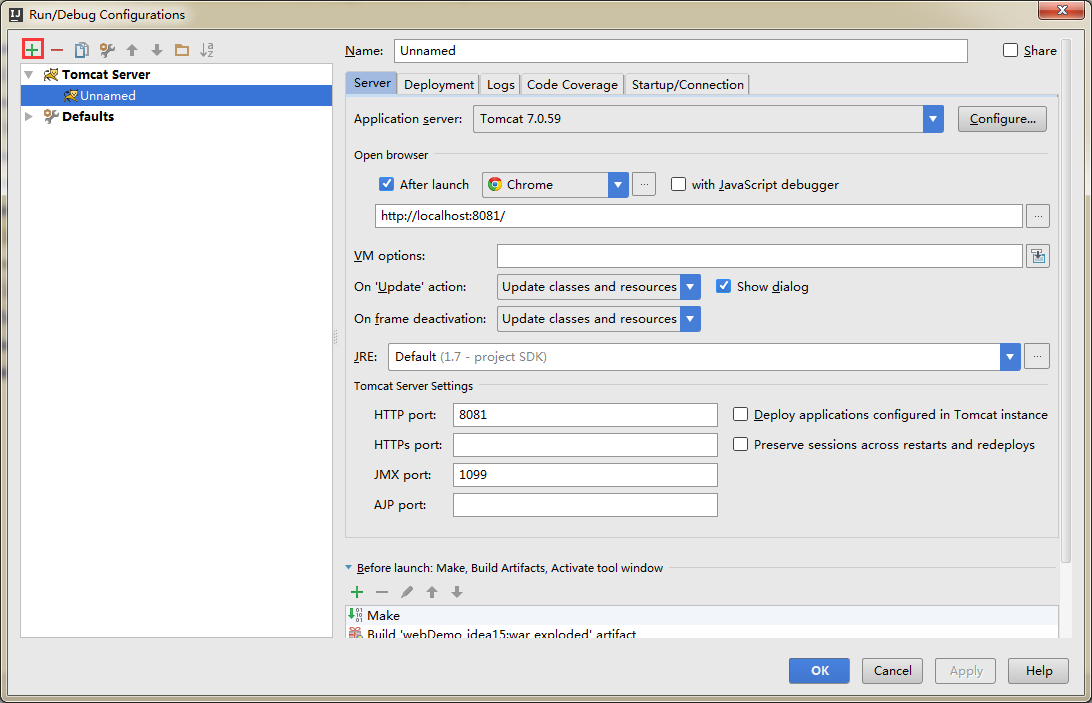This screenshot has width=1092, height=703.
Task: Uncheck After launch checkbox
Action: [387, 184]
